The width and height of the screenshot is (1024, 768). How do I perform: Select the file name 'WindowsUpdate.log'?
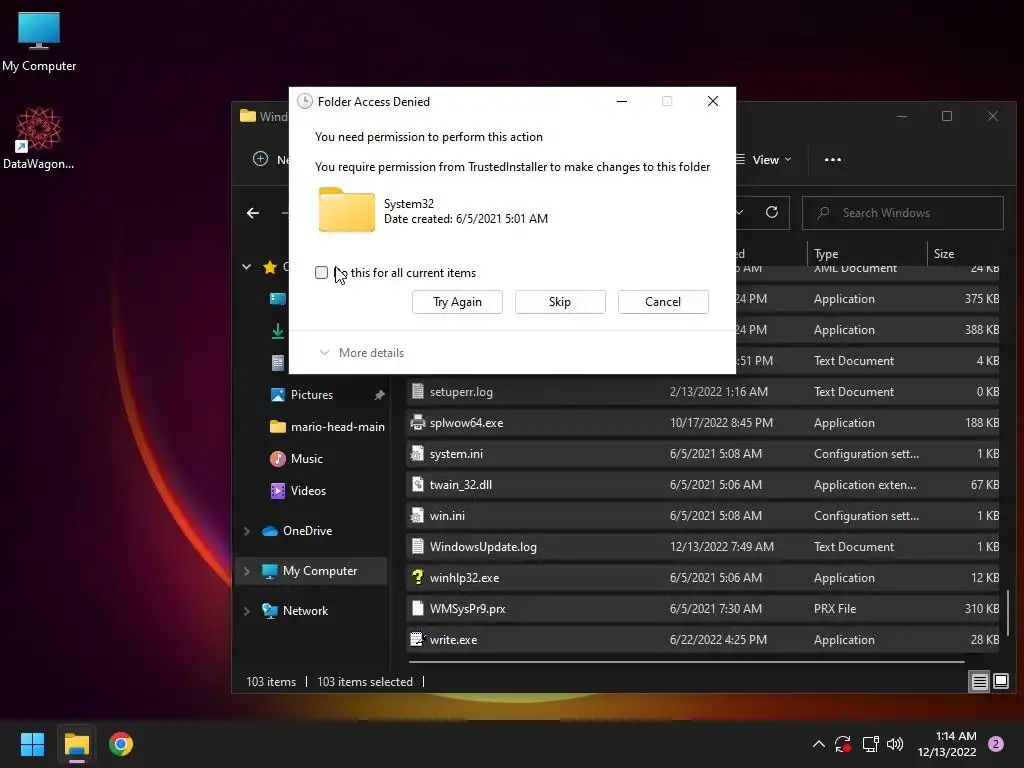coord(483,547)
